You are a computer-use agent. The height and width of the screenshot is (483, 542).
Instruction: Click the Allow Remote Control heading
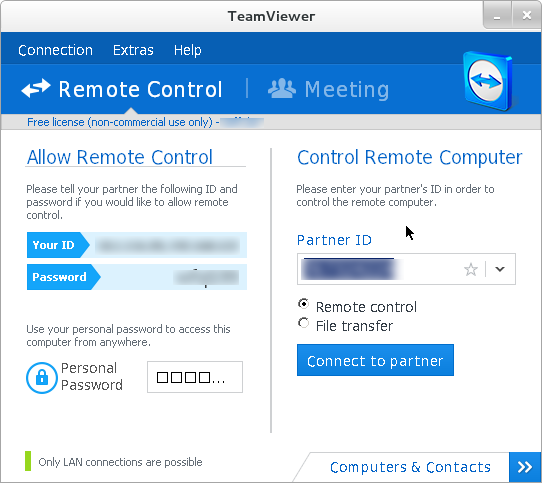(x=120, y=157)
